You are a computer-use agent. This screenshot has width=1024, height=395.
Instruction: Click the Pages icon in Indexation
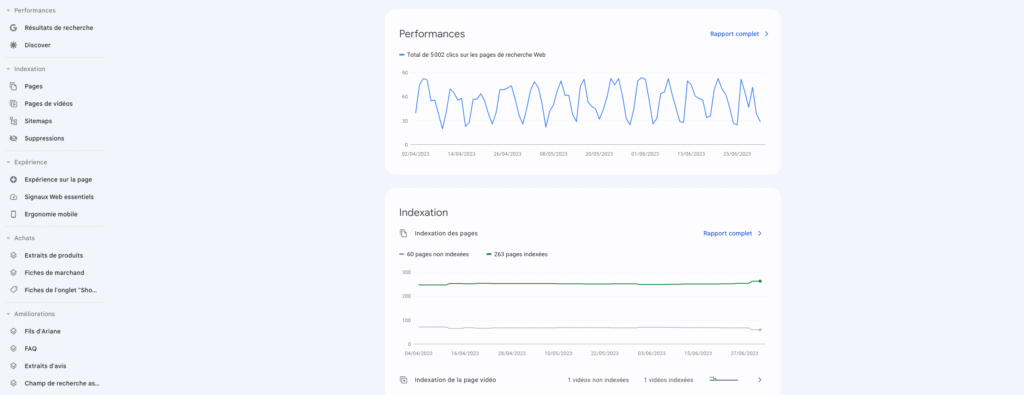pos(13,86)
